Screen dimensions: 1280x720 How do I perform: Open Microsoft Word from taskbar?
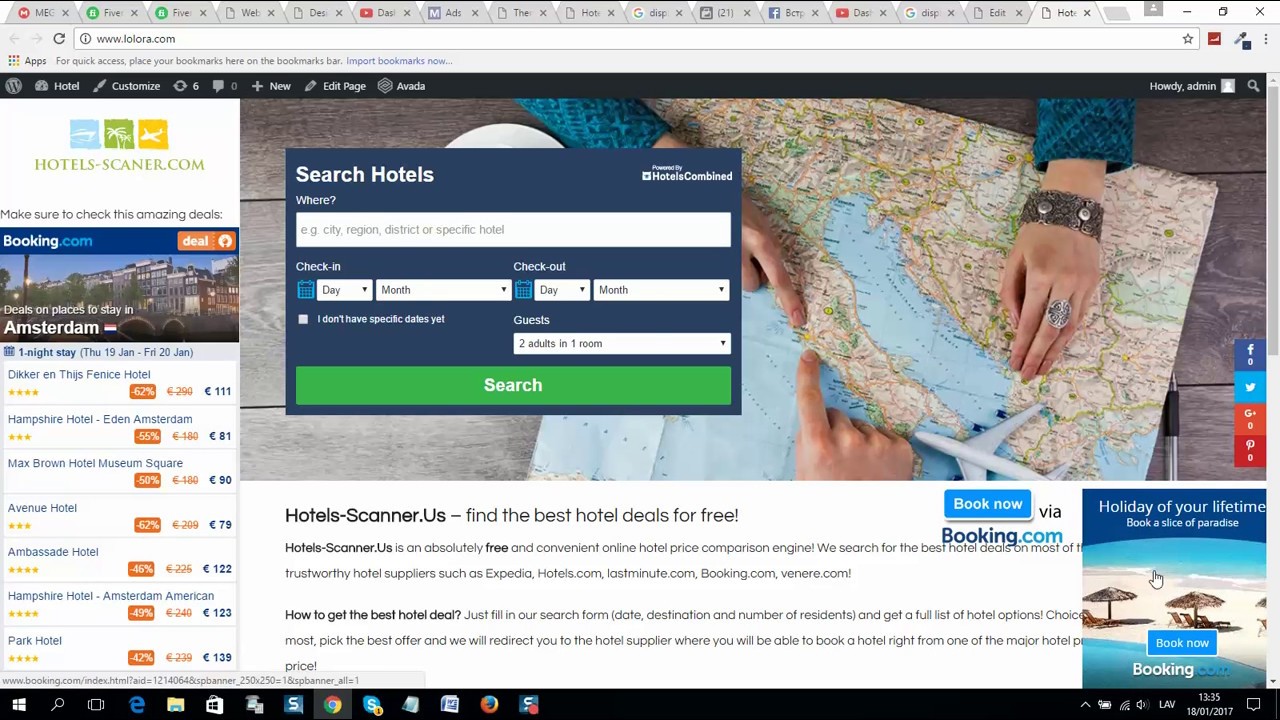(450, 705)
